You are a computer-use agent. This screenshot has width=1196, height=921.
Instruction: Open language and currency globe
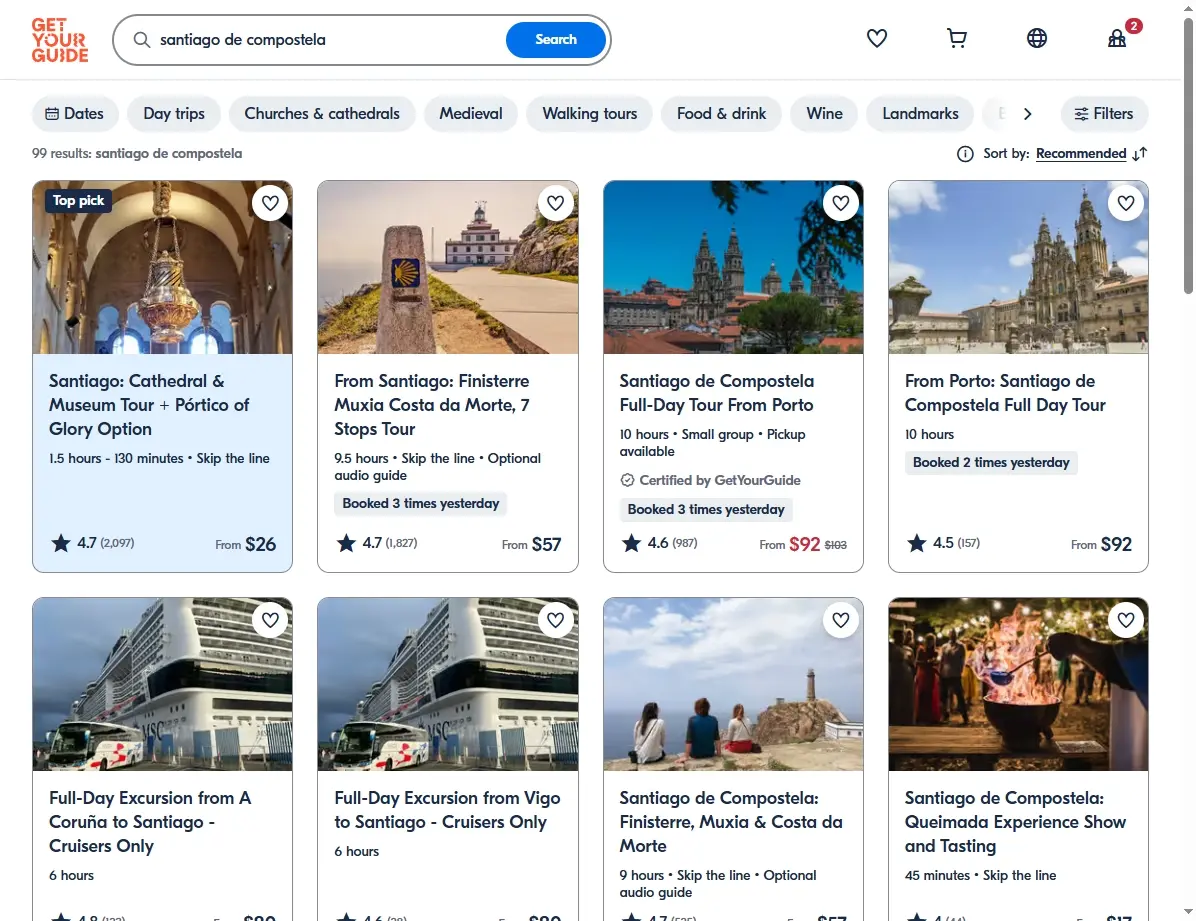coord(1037,38)
